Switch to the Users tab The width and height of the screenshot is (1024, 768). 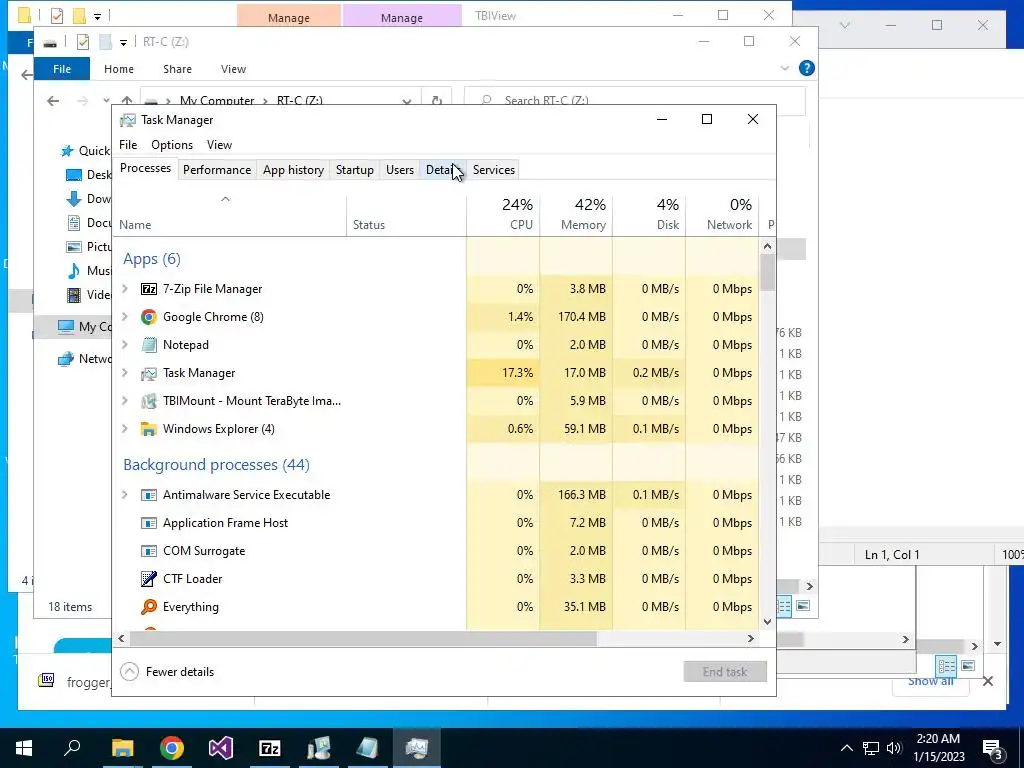pos(400,170)
